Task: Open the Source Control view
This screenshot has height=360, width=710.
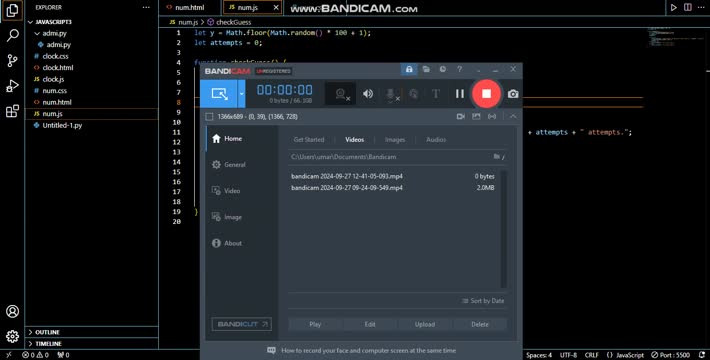Action: pos(13,61)
